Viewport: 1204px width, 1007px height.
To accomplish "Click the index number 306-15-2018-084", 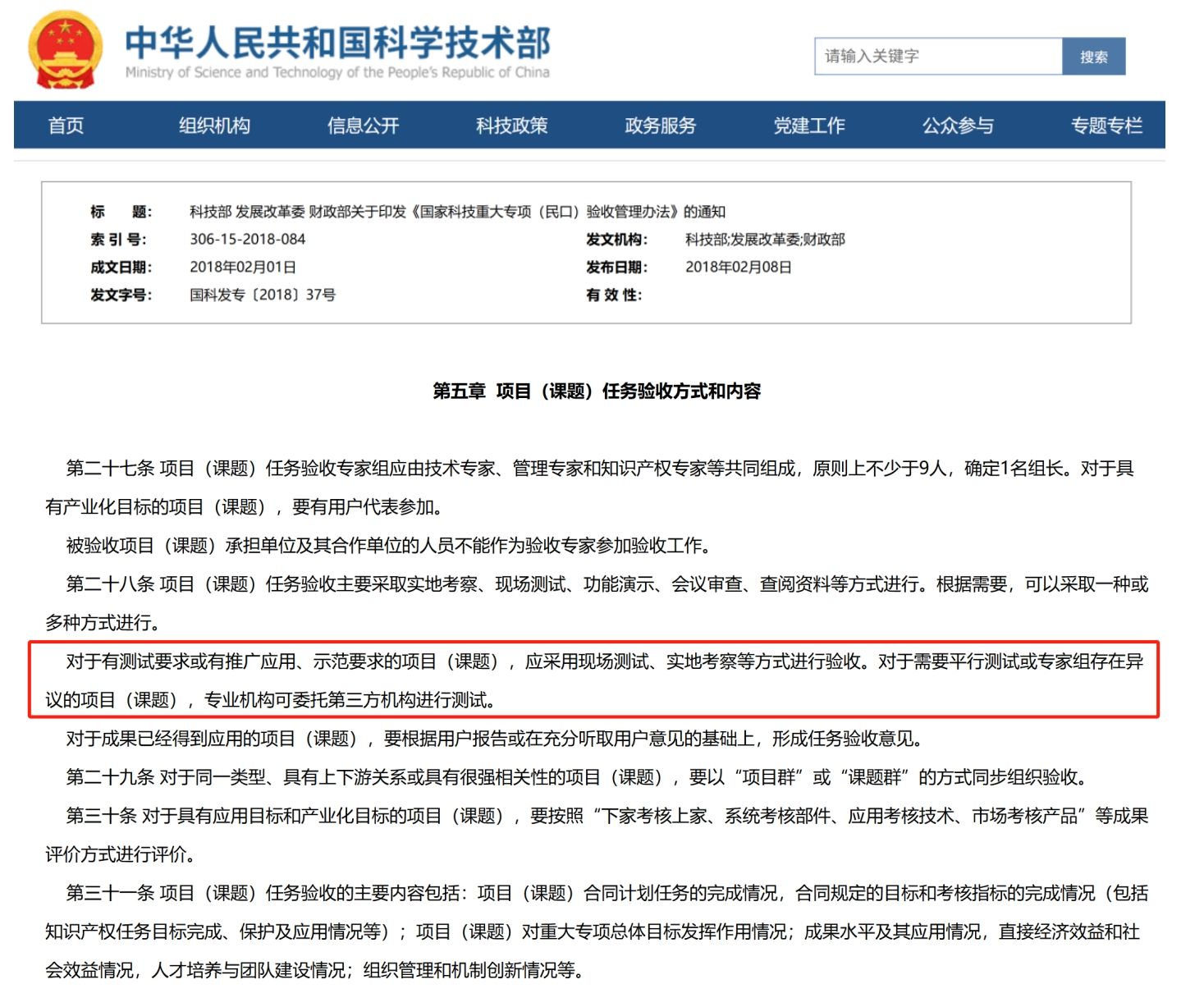I will (x=247, y=240).
